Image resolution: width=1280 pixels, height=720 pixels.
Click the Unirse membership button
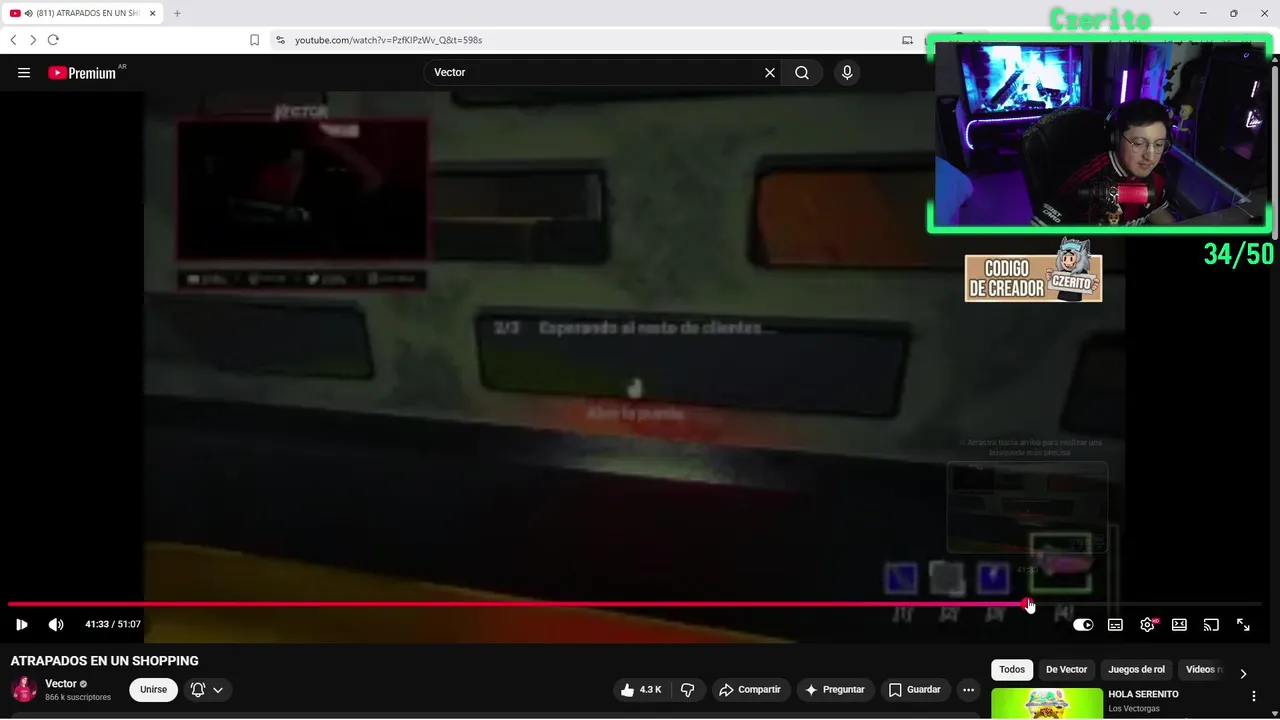153,690
